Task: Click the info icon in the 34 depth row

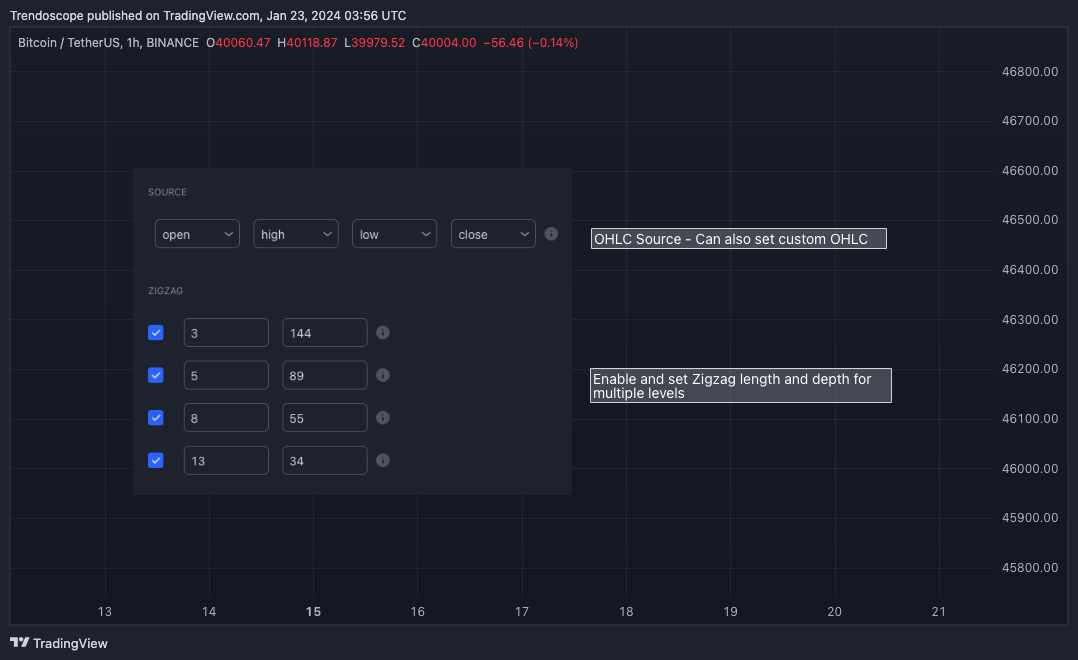Action: point(383,461)
